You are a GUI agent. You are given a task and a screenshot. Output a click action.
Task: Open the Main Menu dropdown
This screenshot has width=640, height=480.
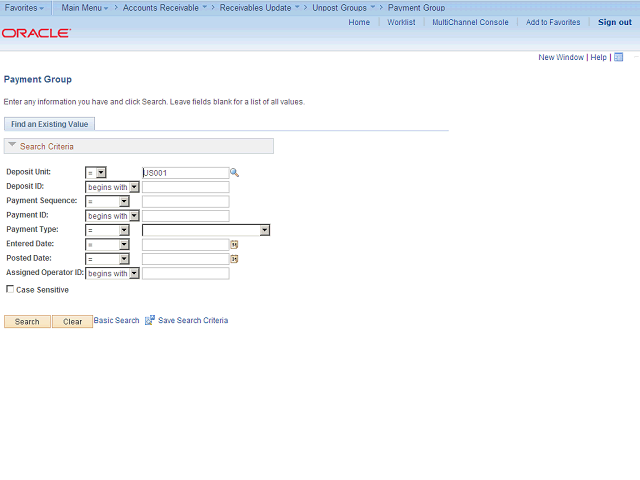click(85, 8)
